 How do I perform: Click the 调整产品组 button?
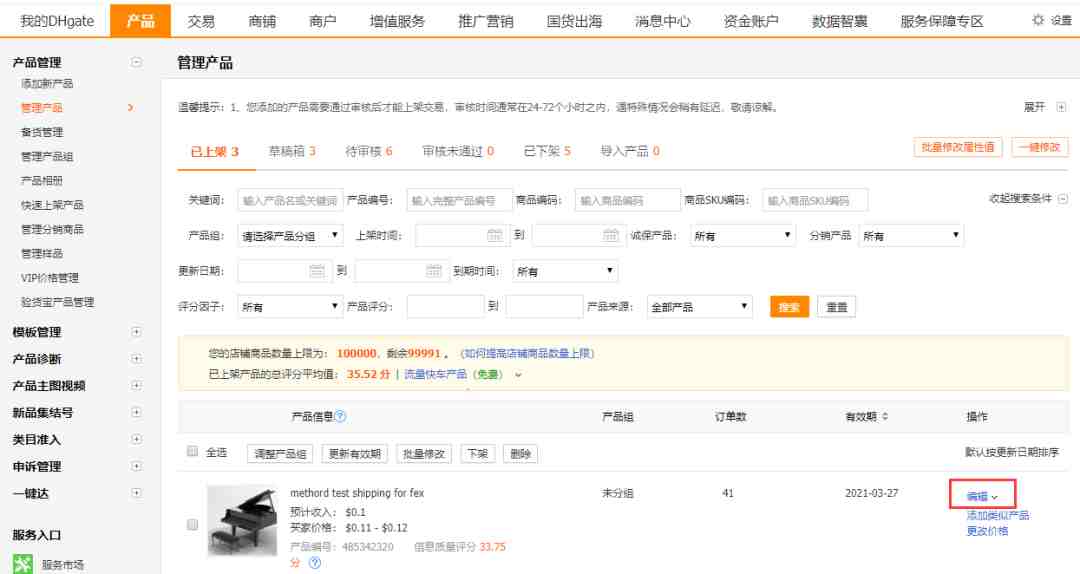point(280,453)
